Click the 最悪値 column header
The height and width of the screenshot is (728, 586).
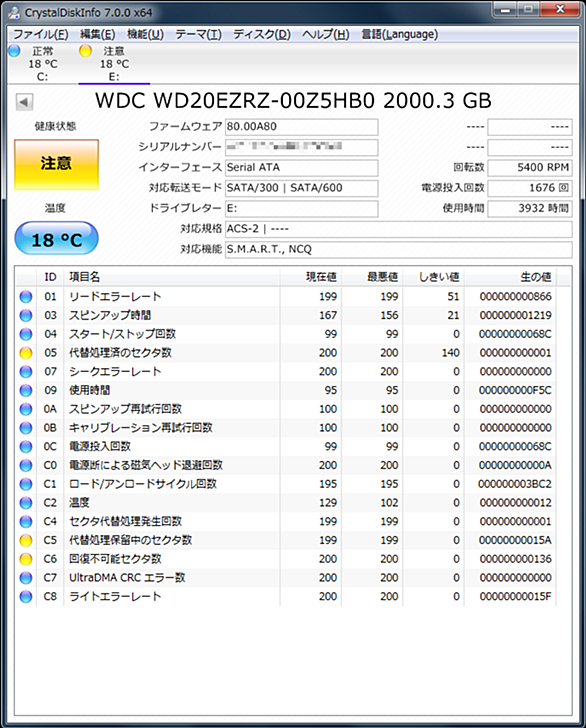[372, 277]
